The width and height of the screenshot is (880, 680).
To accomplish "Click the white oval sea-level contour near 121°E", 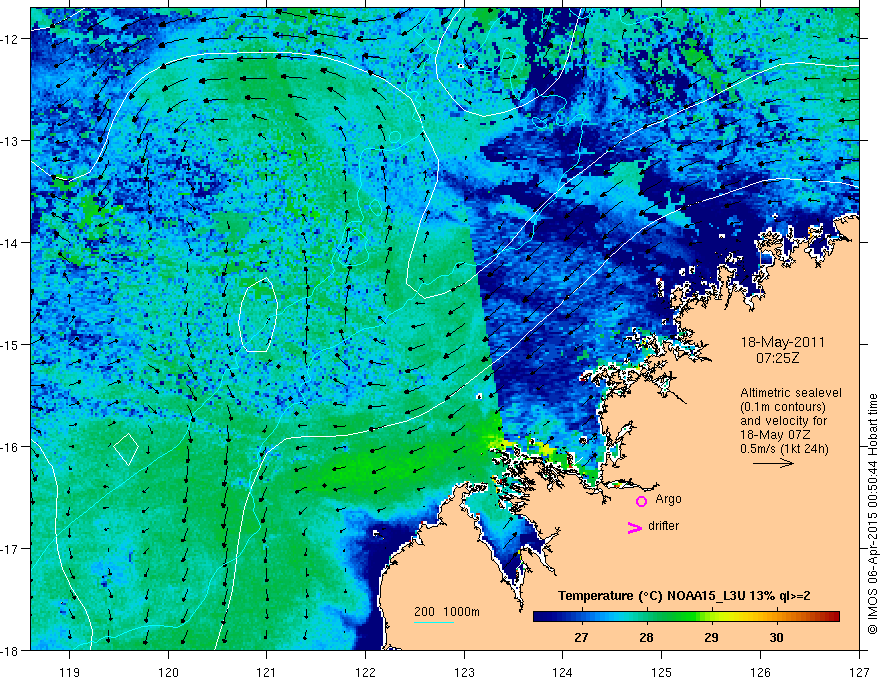I will pos(259,315).
